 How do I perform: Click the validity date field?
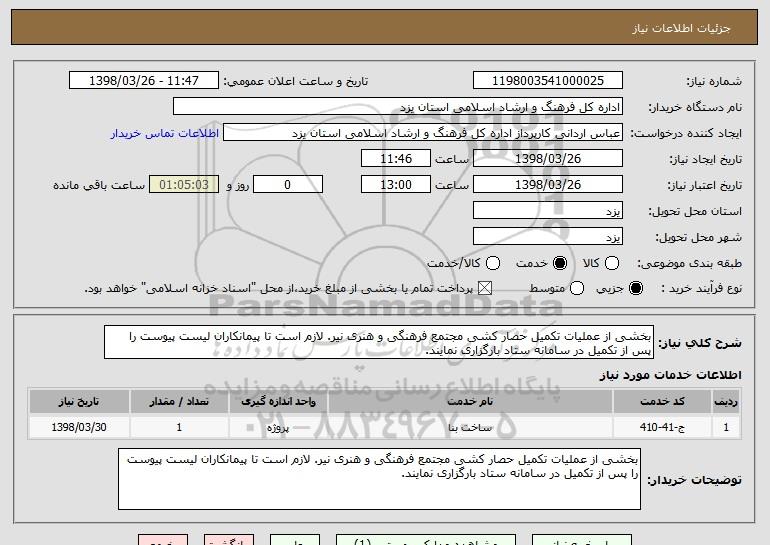(548, 185)
